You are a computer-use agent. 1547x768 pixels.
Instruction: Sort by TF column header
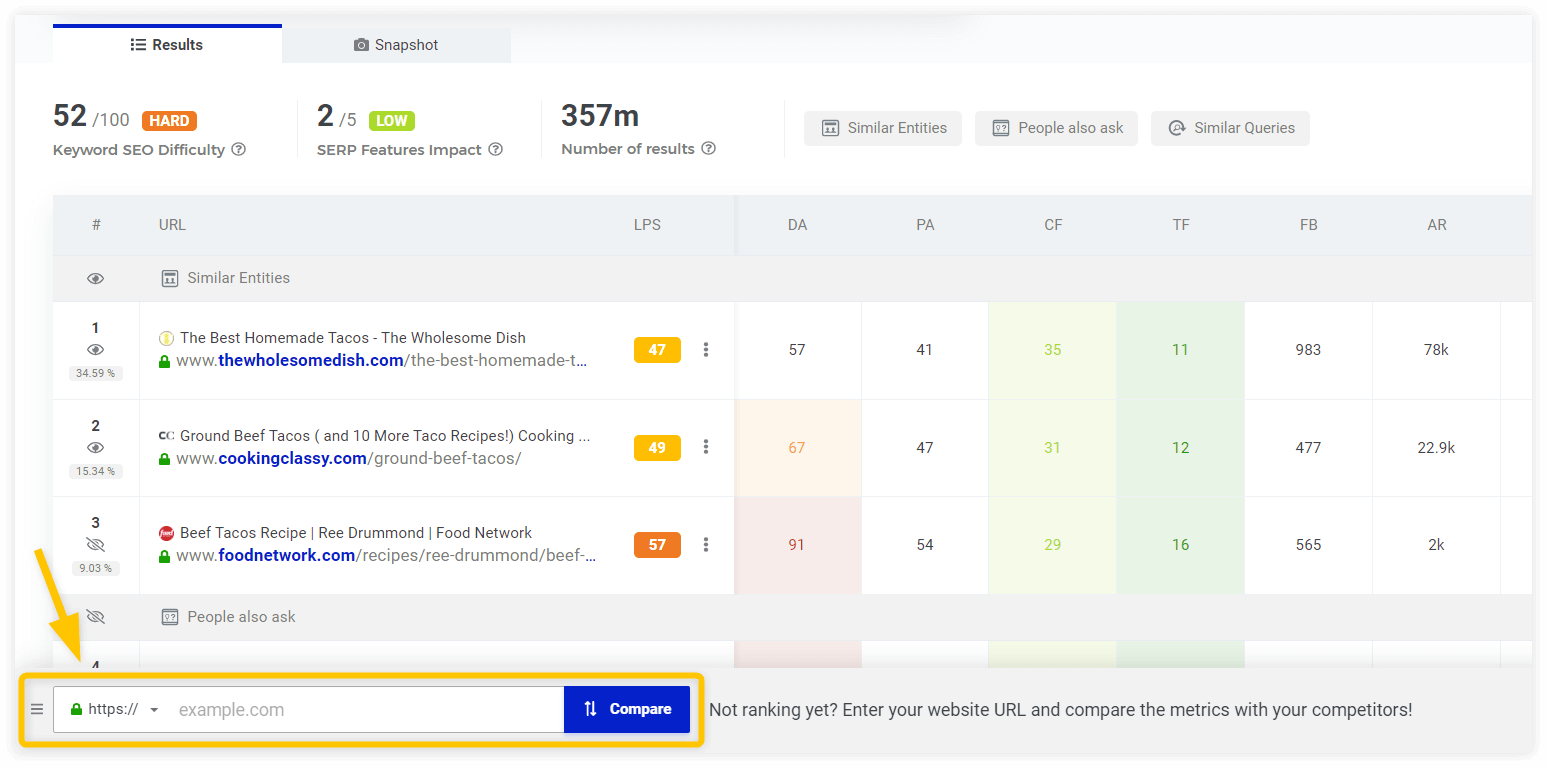[x=1181, y=225]
